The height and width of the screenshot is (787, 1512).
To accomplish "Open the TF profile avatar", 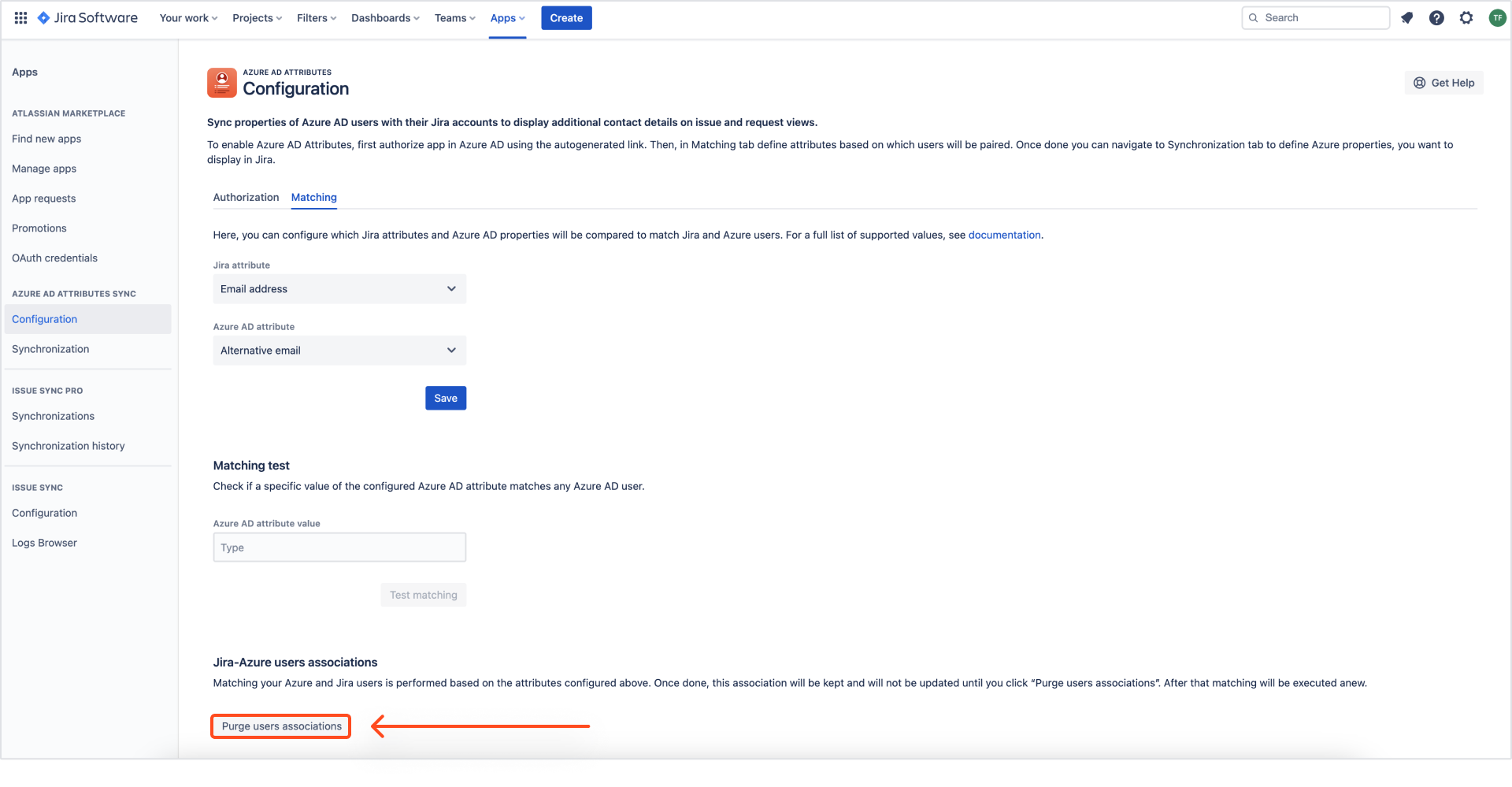I will click(1497, 17).
